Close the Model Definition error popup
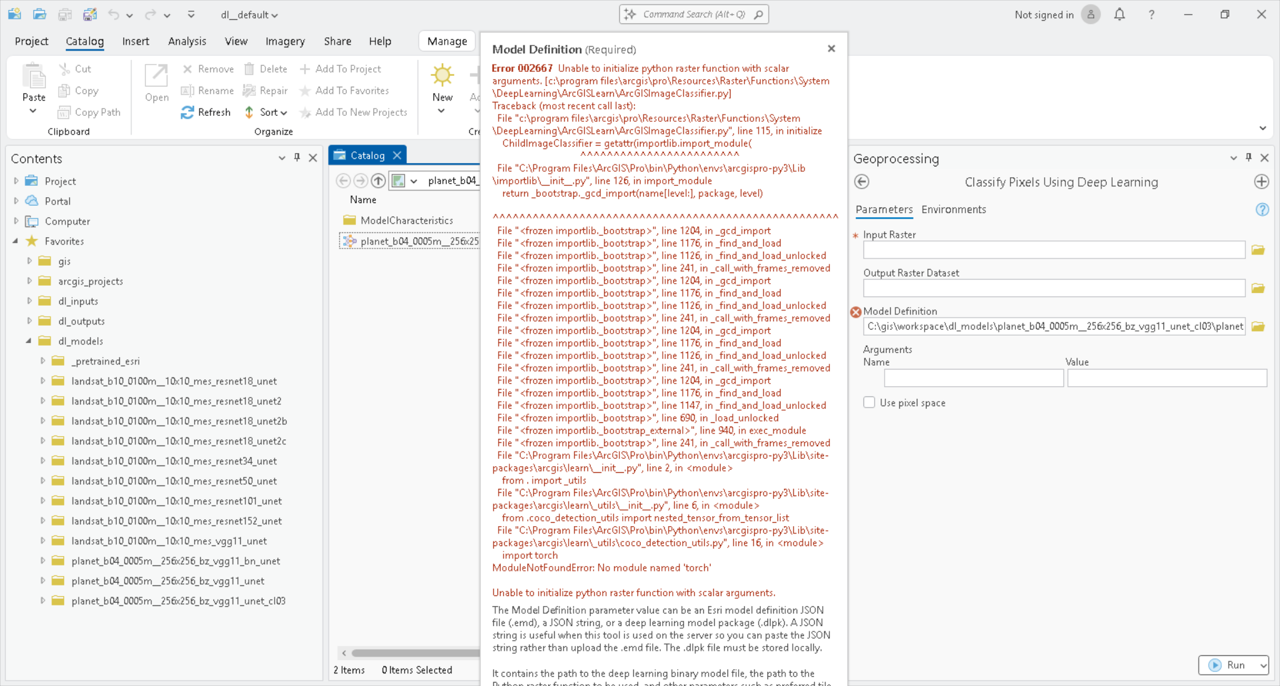This screenshot has height=686, width=1280. pyautogui.click(x=831, y=48)
